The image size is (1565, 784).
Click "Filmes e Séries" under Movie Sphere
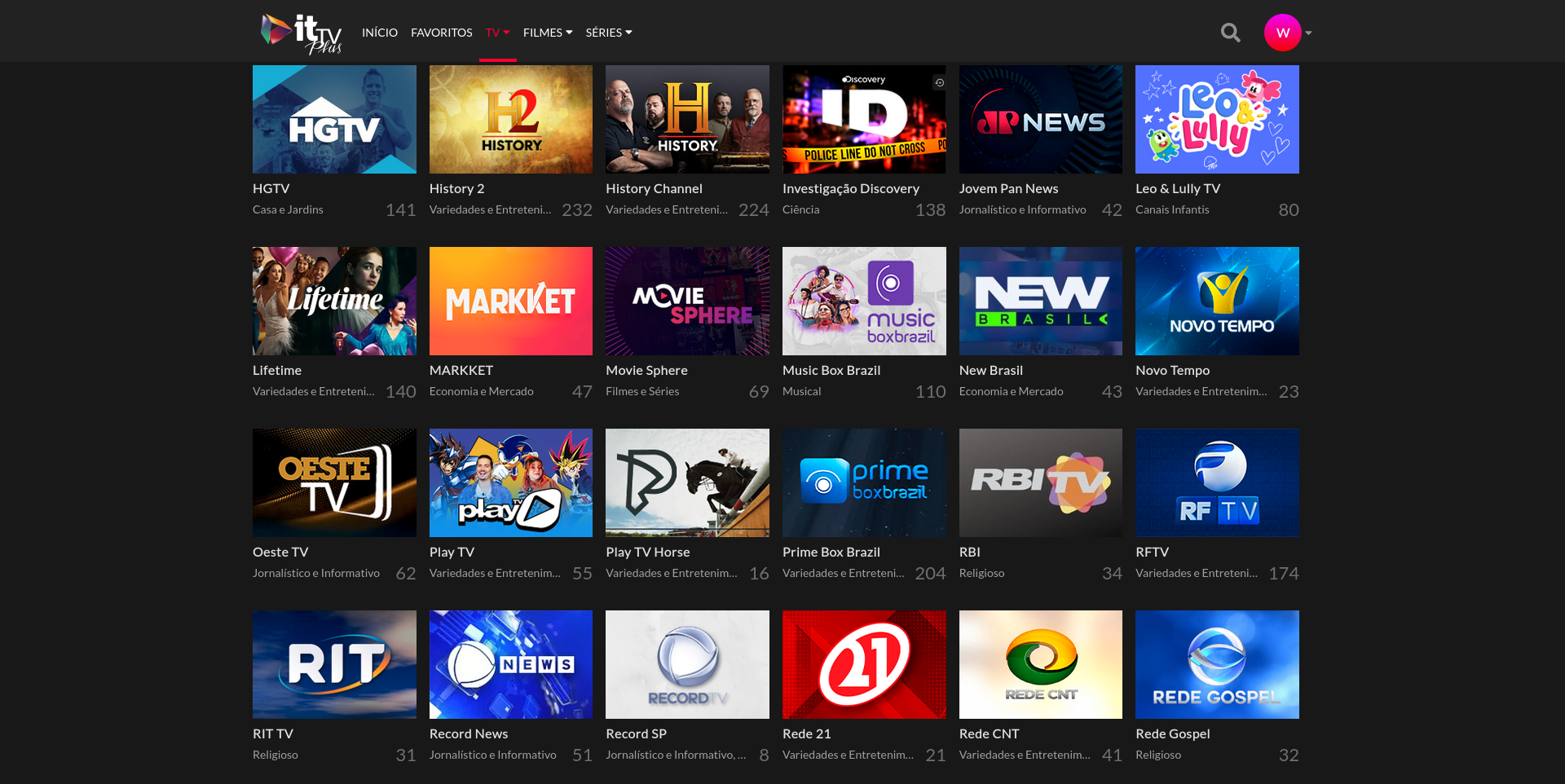pos(642,391)
